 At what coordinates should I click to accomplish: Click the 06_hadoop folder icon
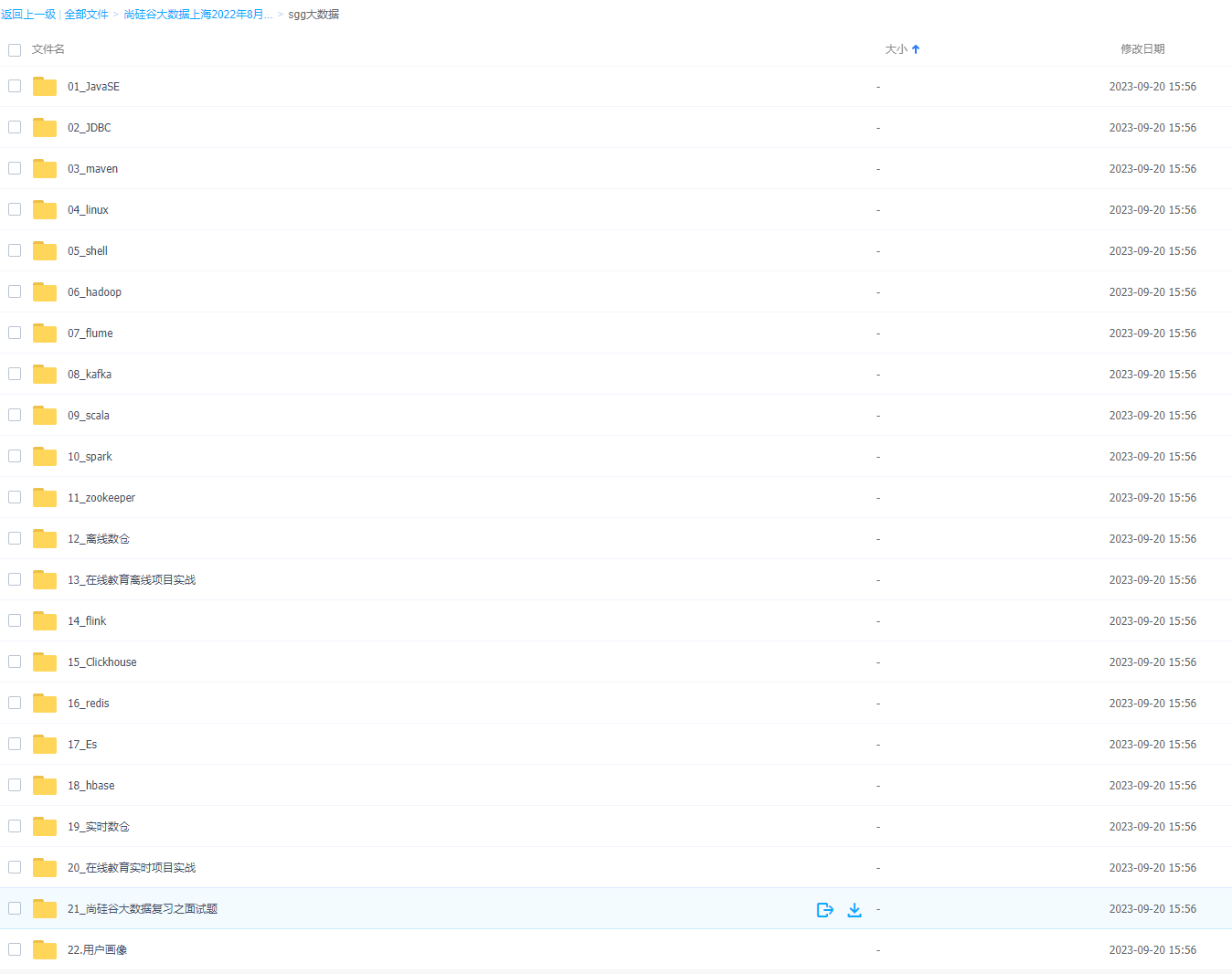pyautogui.click(x=45, y=292)
